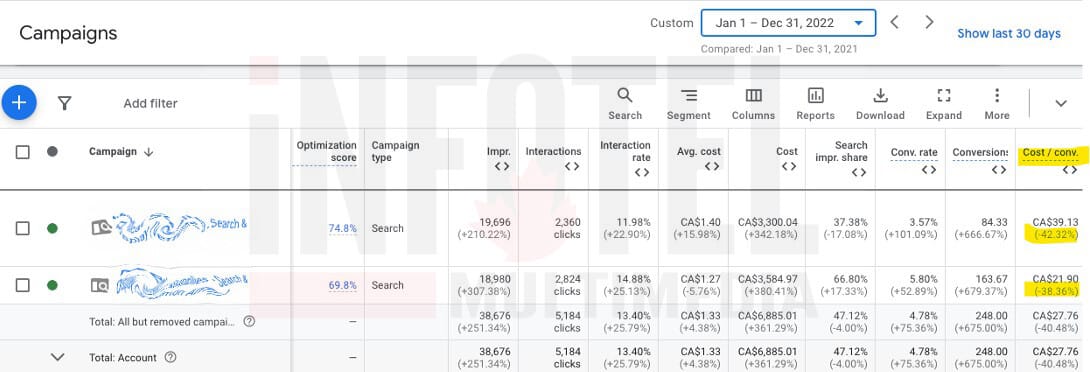Click help icon beside All but removed campaigns
Screen dimensions: 1090x372
[x=249, y=322]
